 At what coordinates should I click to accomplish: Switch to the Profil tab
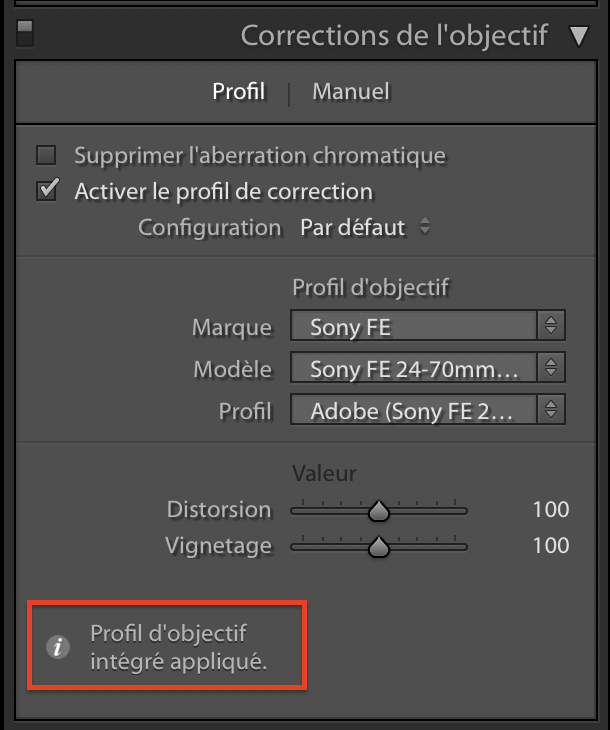point(239,92)
